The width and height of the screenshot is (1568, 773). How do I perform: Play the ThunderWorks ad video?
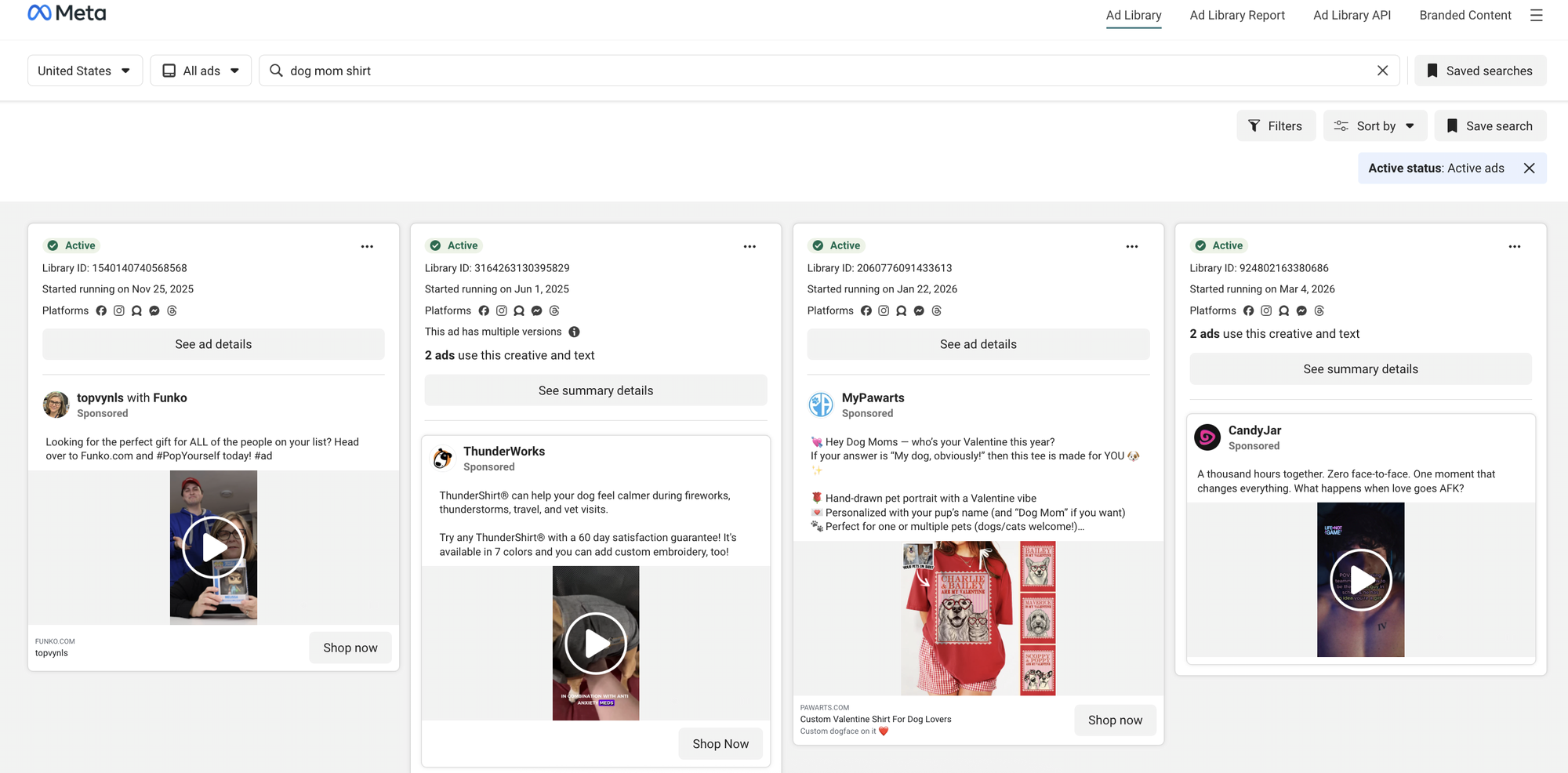[596, 643]
